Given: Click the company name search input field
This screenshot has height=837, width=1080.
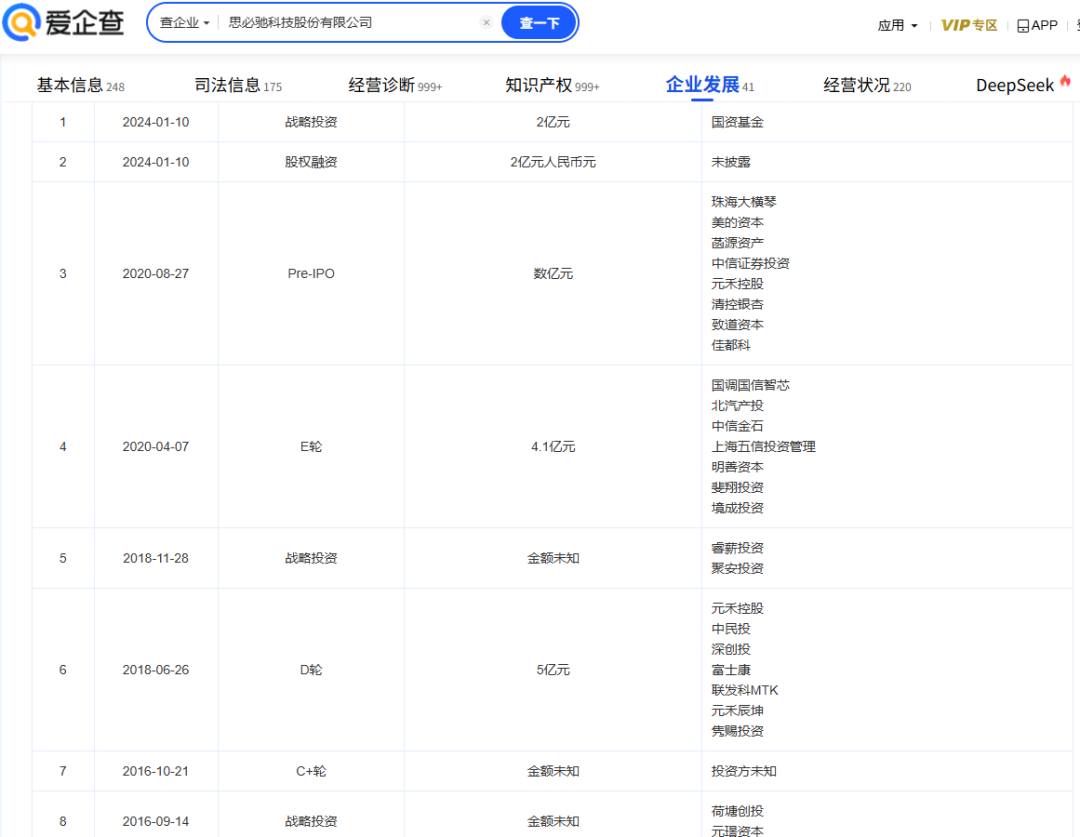Looking at the screenshot, I should (x=350, y=22).
